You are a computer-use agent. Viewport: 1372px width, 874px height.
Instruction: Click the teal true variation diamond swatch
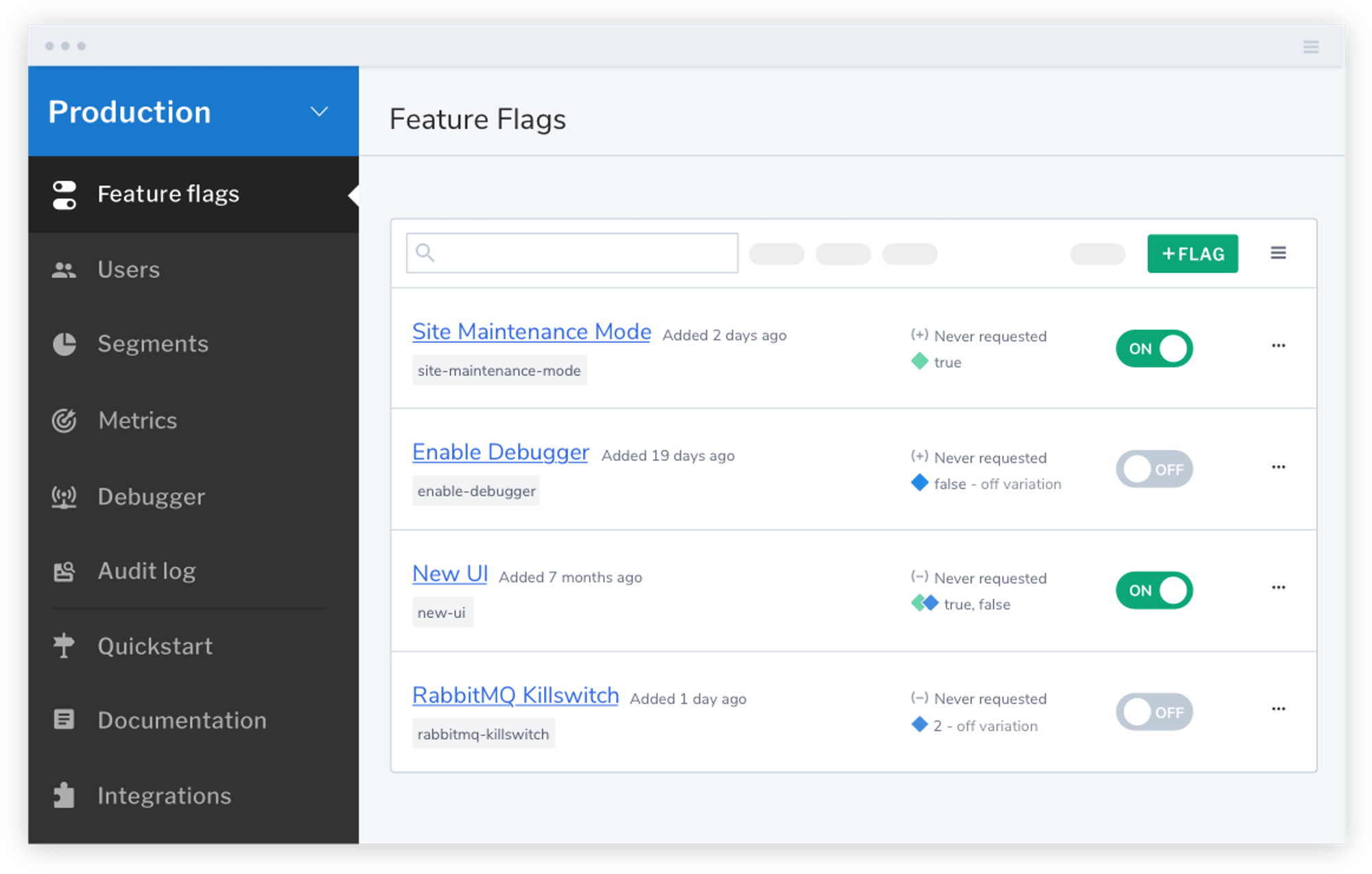pyautogui.click(x=919, y=362)
